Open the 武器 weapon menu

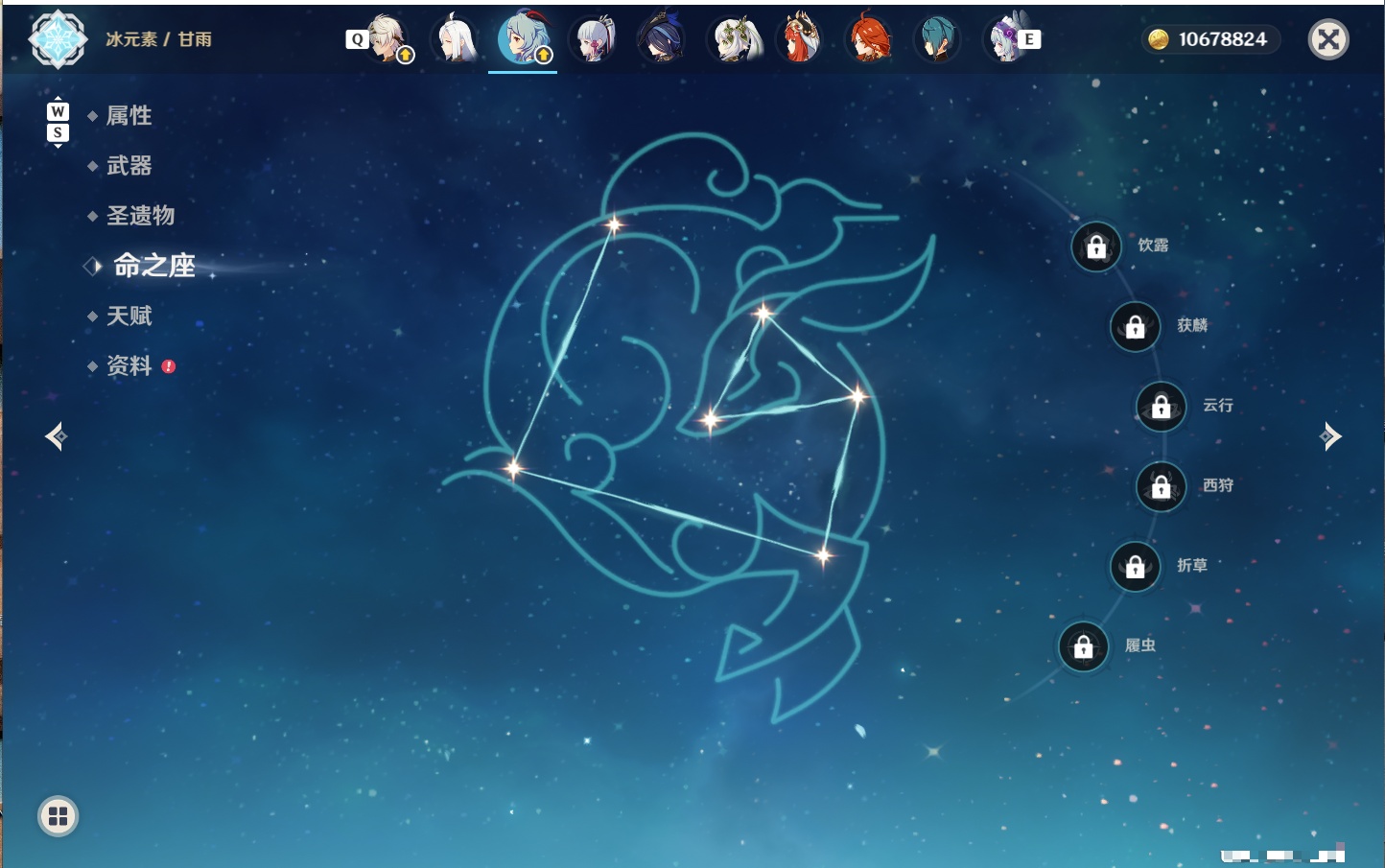129,166
